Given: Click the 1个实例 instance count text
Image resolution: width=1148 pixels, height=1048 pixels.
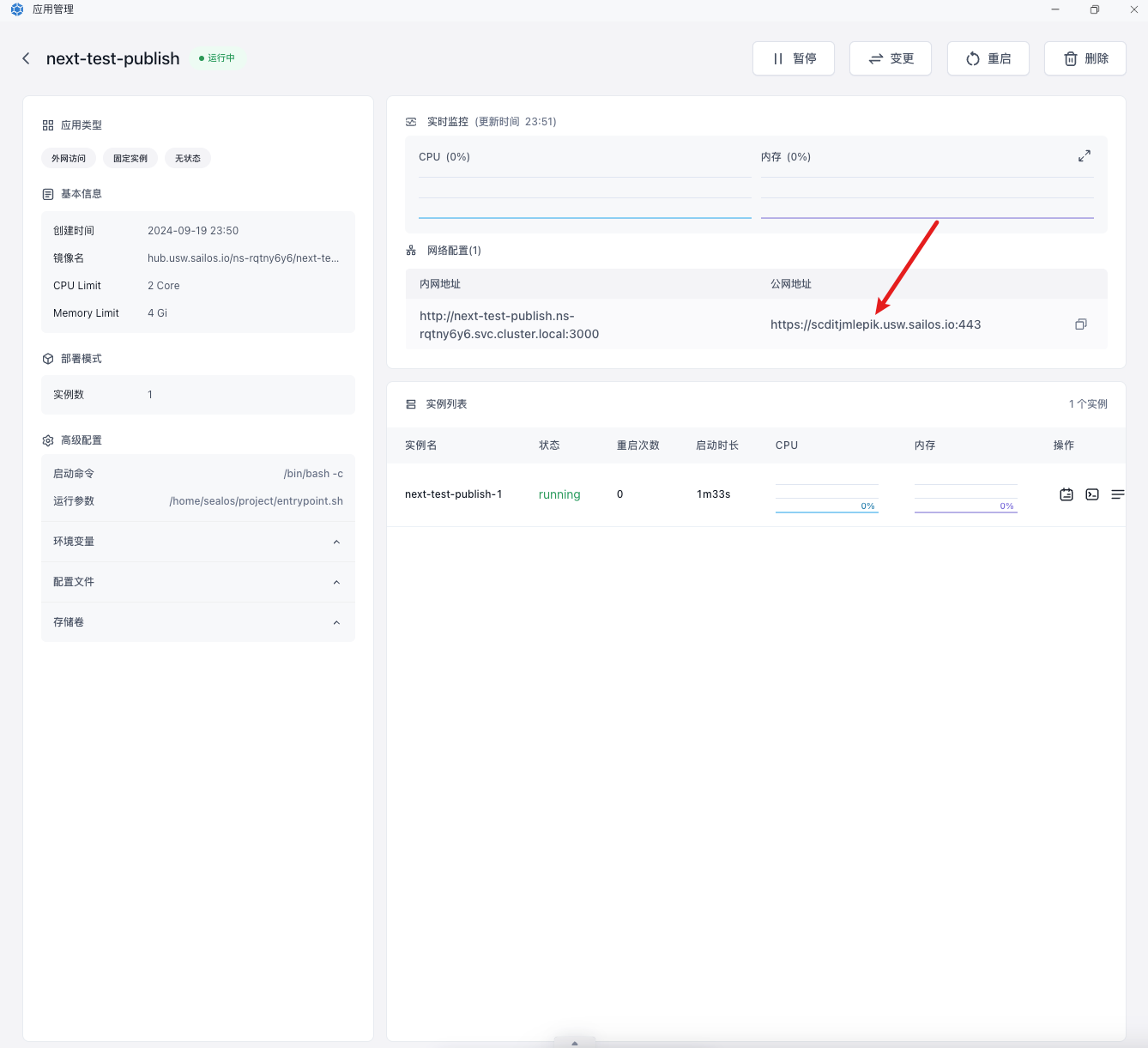Looking at the screenshot, I should (1088, 404).
